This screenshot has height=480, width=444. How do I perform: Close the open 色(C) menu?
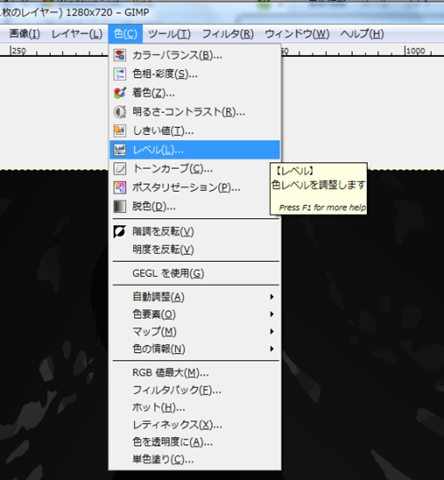[x=125, y=34]
